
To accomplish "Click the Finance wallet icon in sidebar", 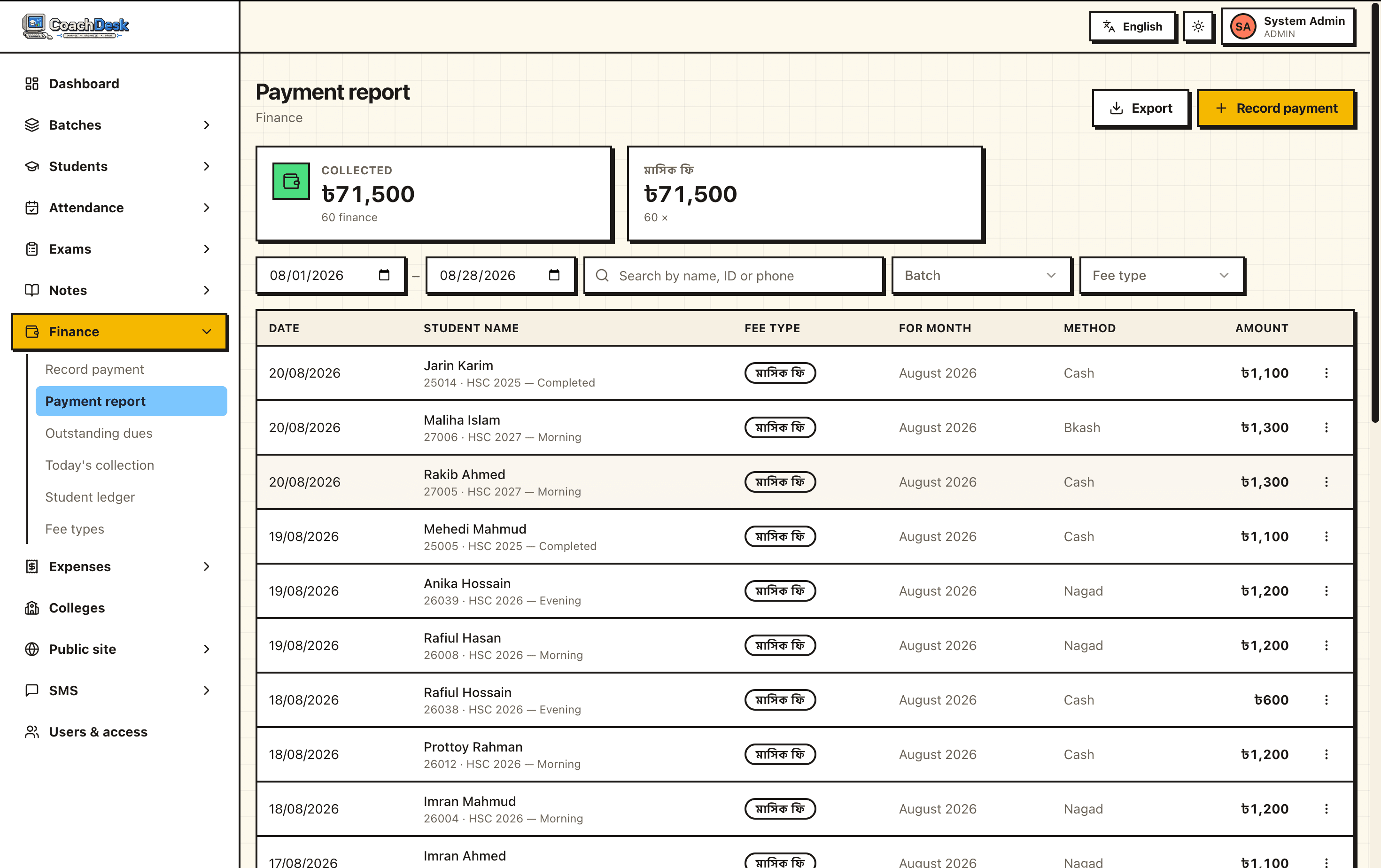I will (x=32, y=332).
